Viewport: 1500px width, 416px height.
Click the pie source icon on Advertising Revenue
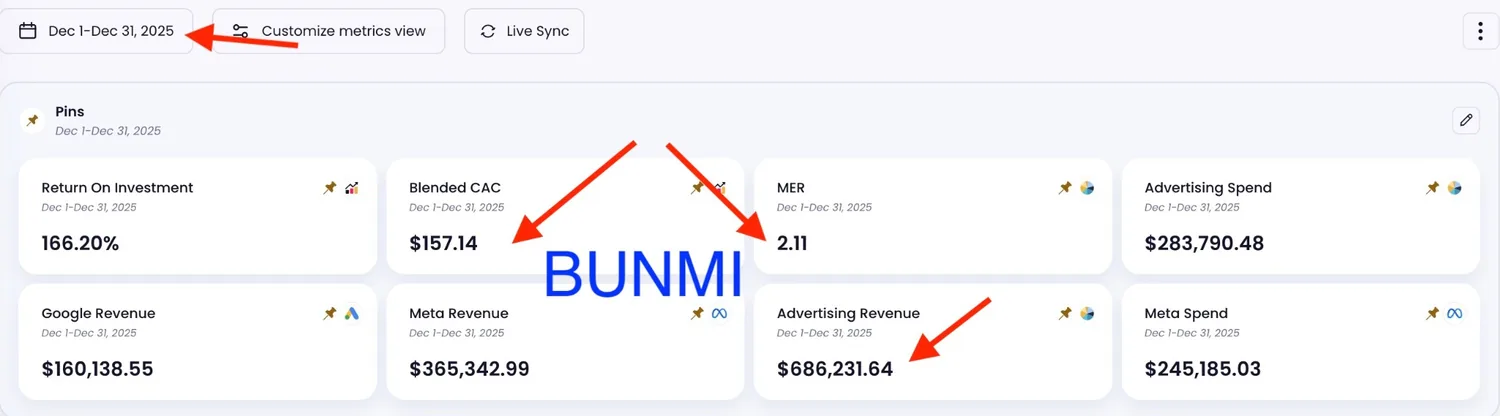pos(1087,314)
